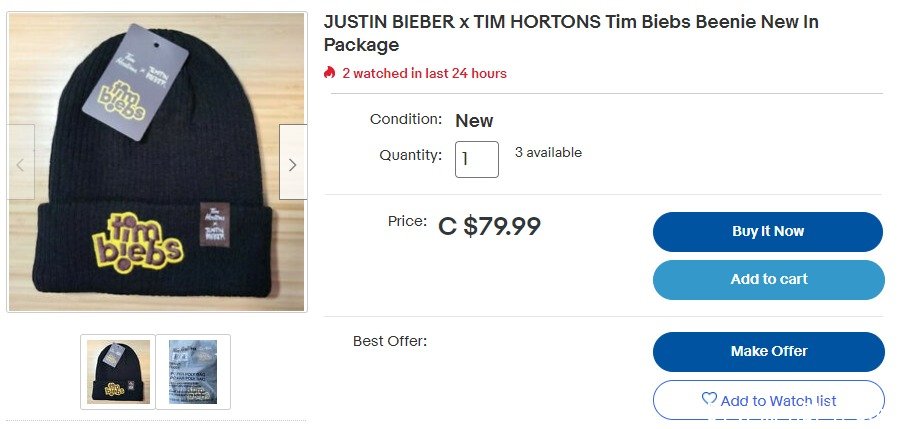The image size is (898, 429).
Task: Add the beanie to cart
Action: 769,280
